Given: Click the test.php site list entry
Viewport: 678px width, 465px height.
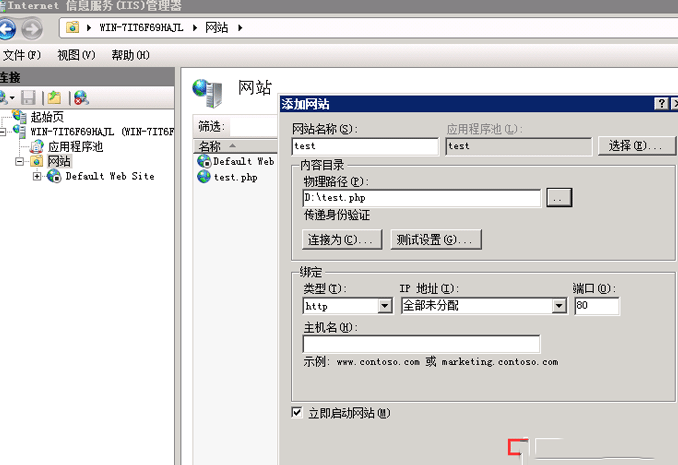Looking at the screenshot, I should [x=236, y=177].
